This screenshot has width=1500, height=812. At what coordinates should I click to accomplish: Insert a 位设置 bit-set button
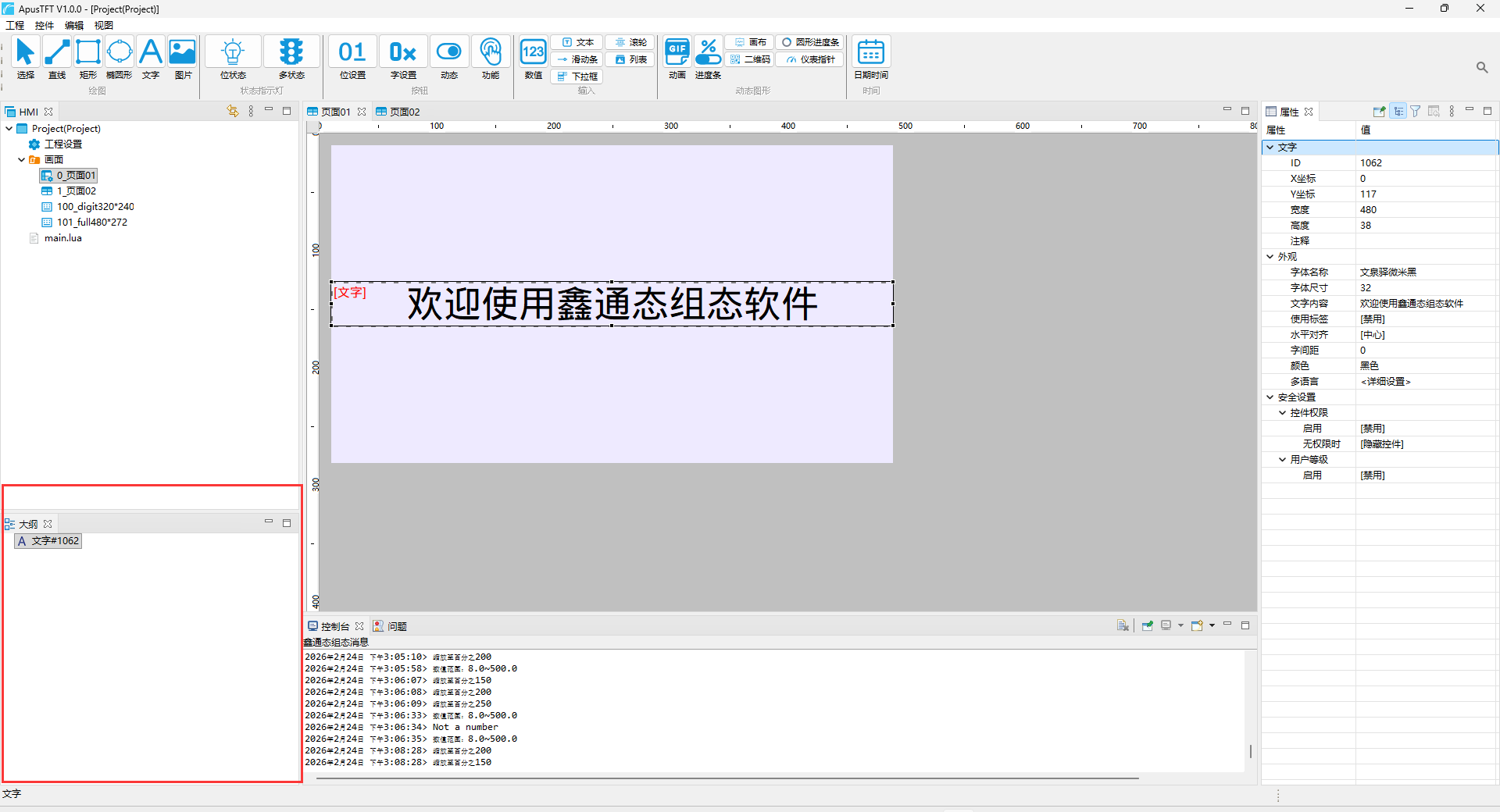pos(352,59)
